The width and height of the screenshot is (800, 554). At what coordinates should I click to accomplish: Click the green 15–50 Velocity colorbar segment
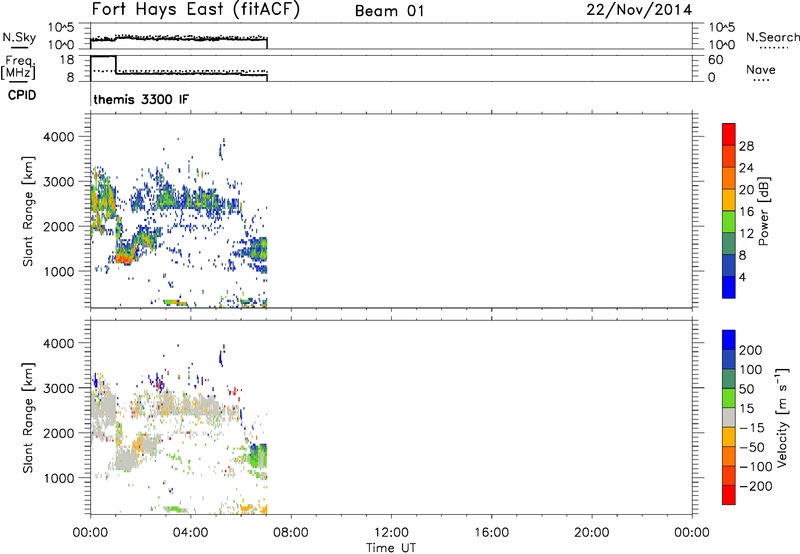[729, 398]
